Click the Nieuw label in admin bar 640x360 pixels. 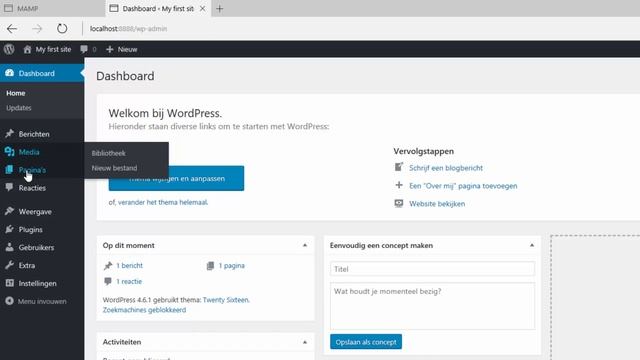(x=127, y=49)
